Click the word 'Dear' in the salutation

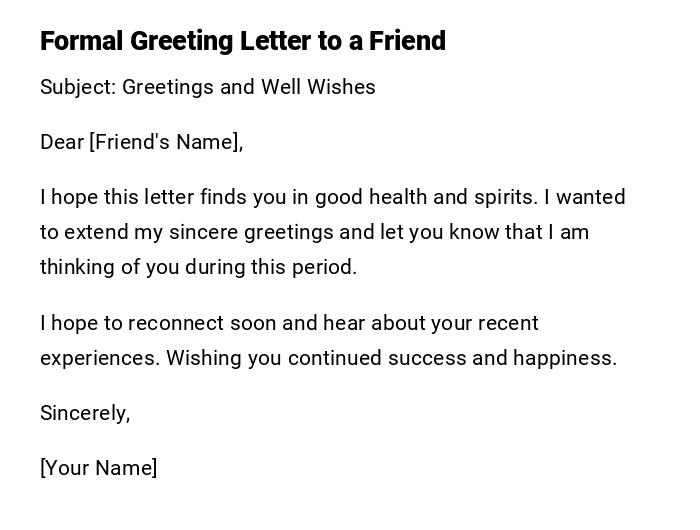tap(62, 142)
